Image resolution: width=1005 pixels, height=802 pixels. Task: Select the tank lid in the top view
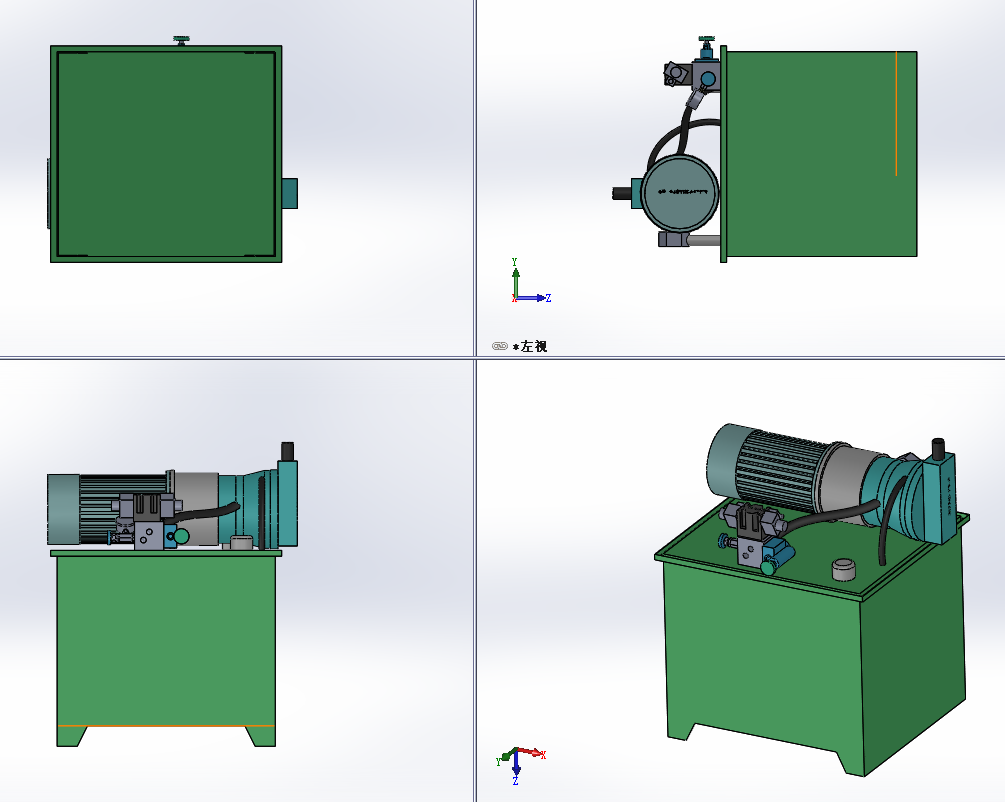coord(166,154)
